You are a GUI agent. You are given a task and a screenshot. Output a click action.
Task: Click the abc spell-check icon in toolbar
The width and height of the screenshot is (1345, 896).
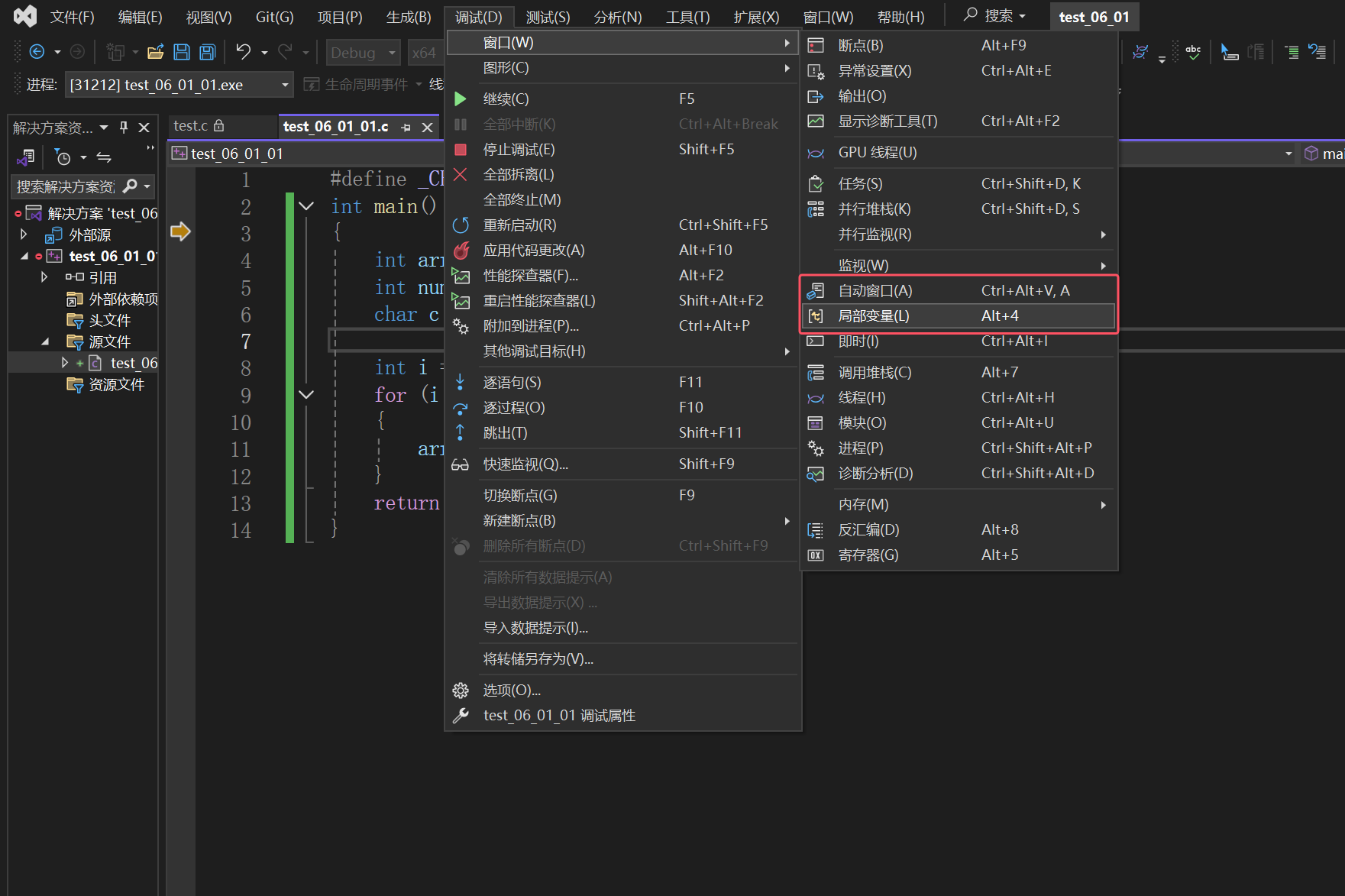[1193, 52]
